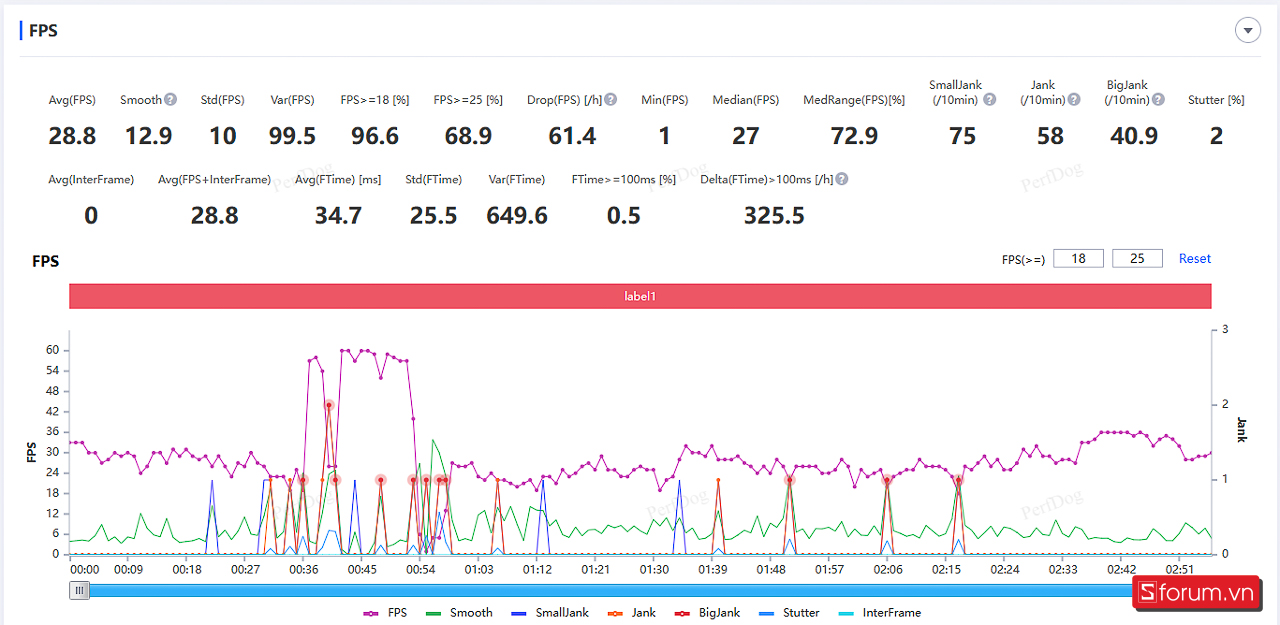
Task: Toggle the orange Jank legend entry
Action: tap(632, 613)
